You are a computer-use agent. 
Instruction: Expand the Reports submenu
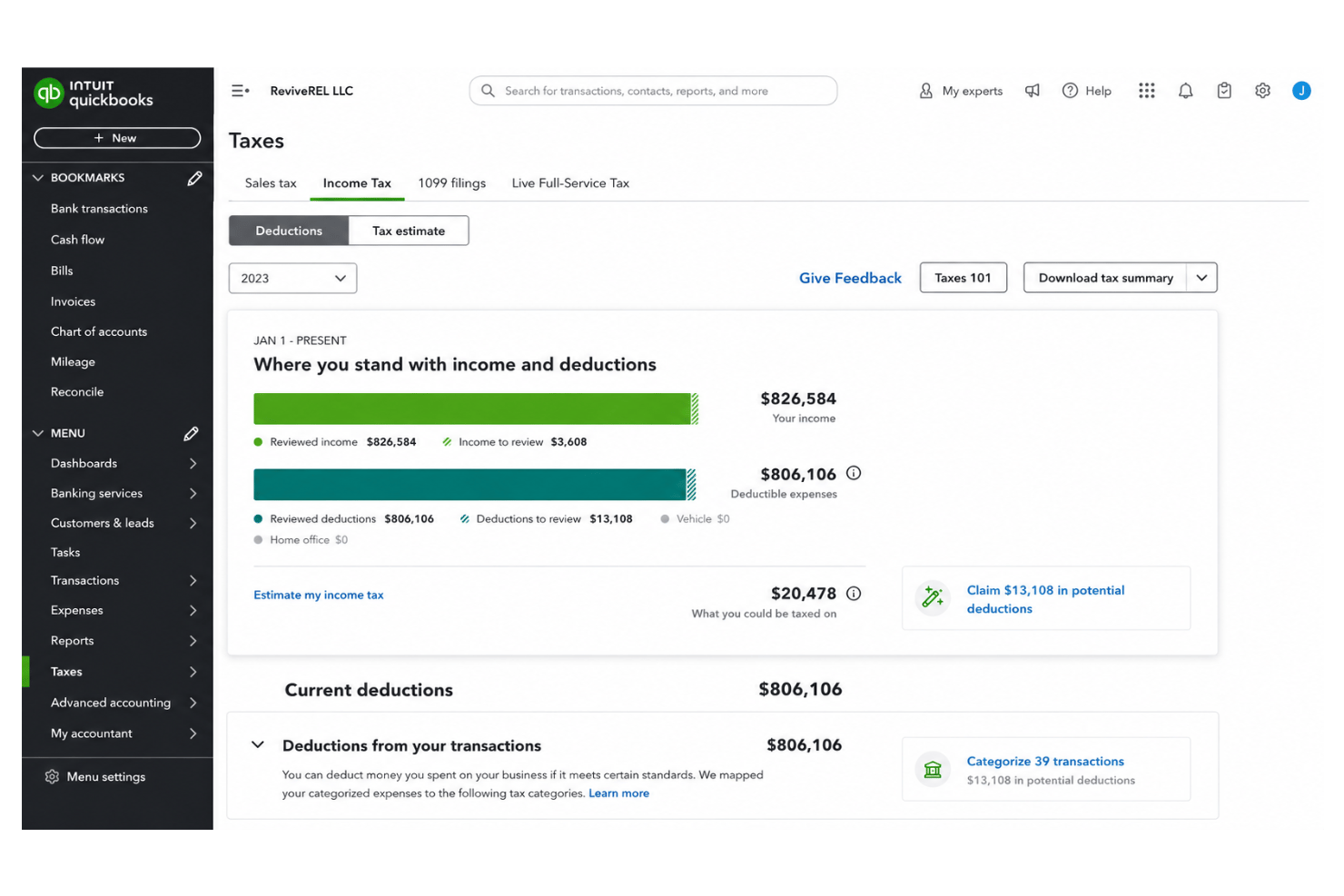point(193,641)
